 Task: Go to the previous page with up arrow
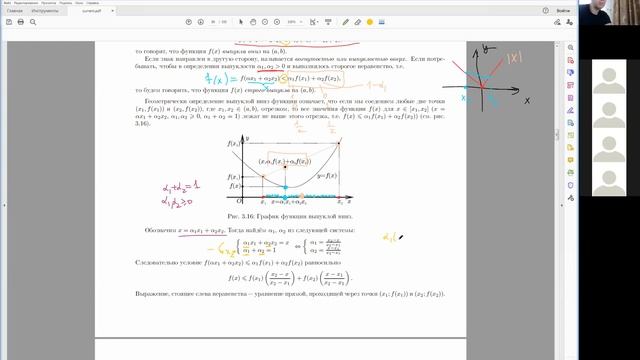click(189, 22)
